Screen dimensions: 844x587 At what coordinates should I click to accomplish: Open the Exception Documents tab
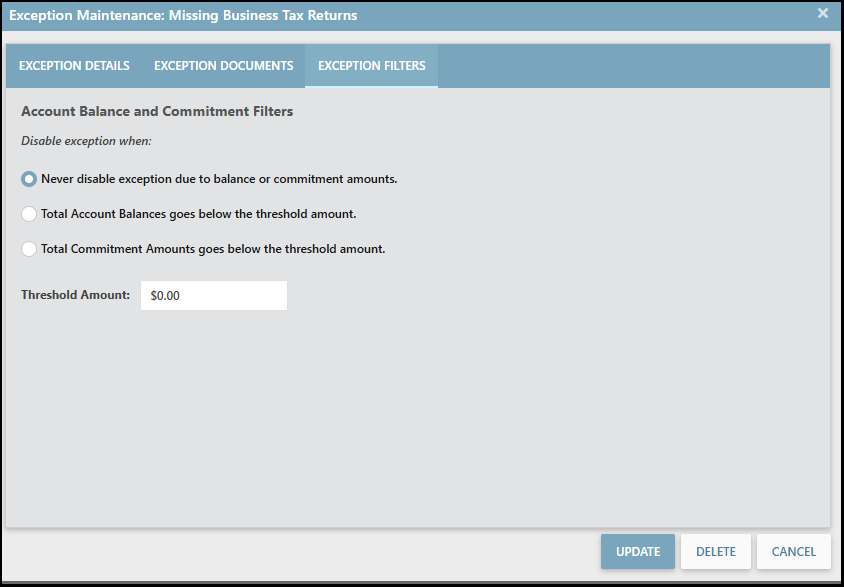tap(223, 66)
